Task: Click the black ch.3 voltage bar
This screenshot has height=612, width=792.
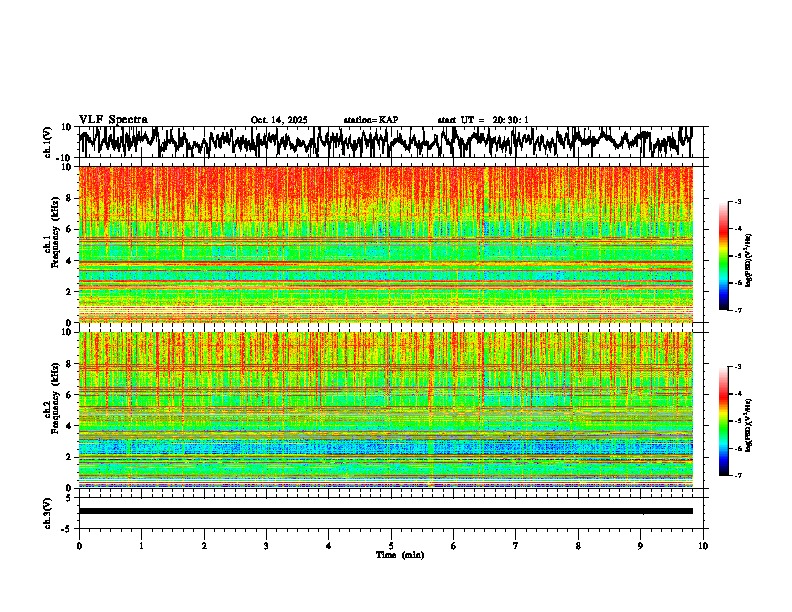Action: point(385,511)
